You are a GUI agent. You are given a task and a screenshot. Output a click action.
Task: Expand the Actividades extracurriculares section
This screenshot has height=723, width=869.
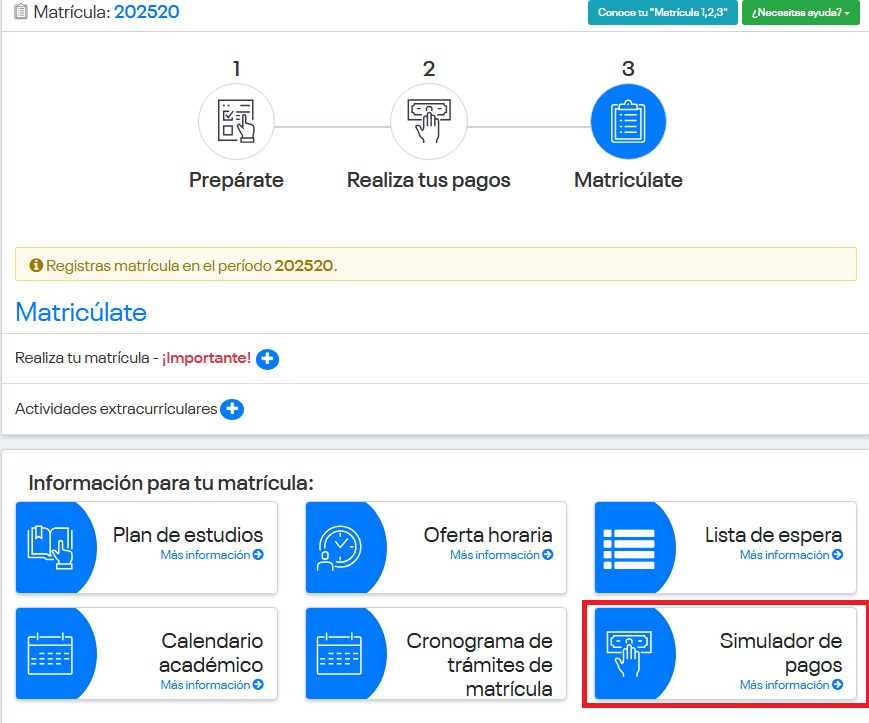[x=232, y=409]
